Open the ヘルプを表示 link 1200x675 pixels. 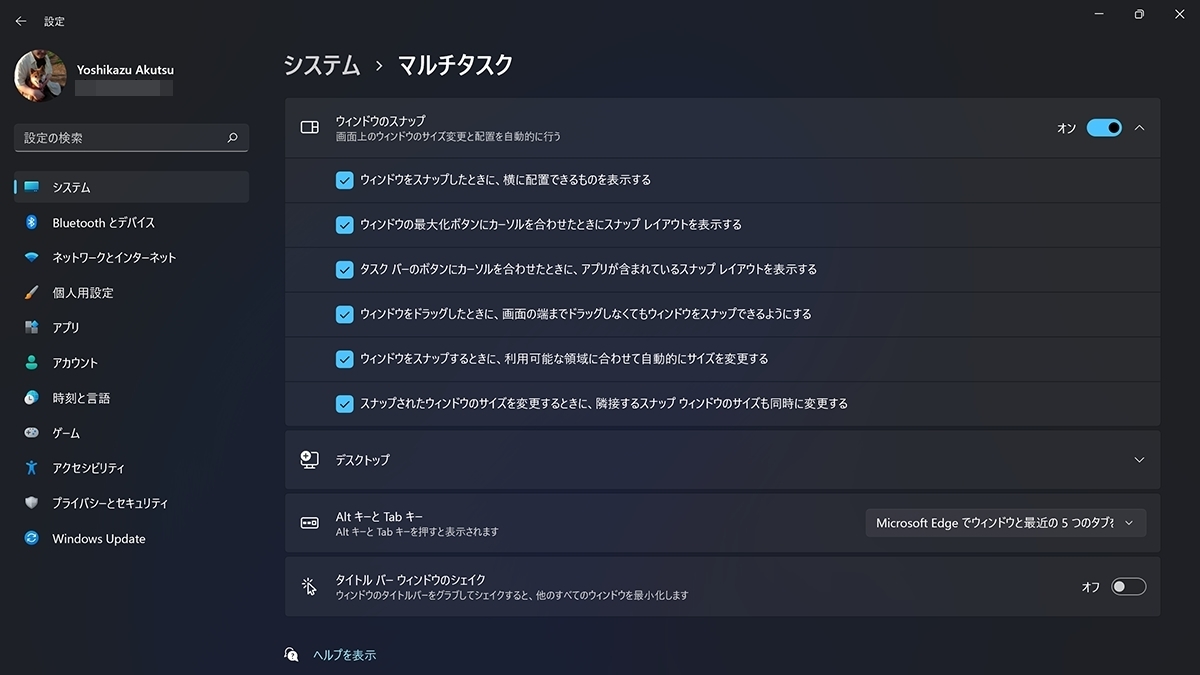[345, 655]
